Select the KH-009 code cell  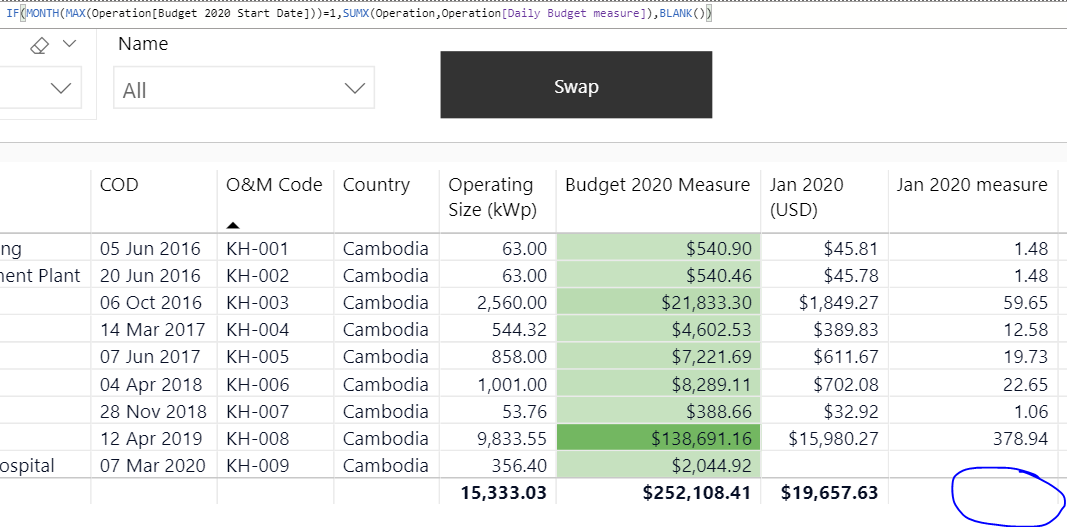pos(257,466)
